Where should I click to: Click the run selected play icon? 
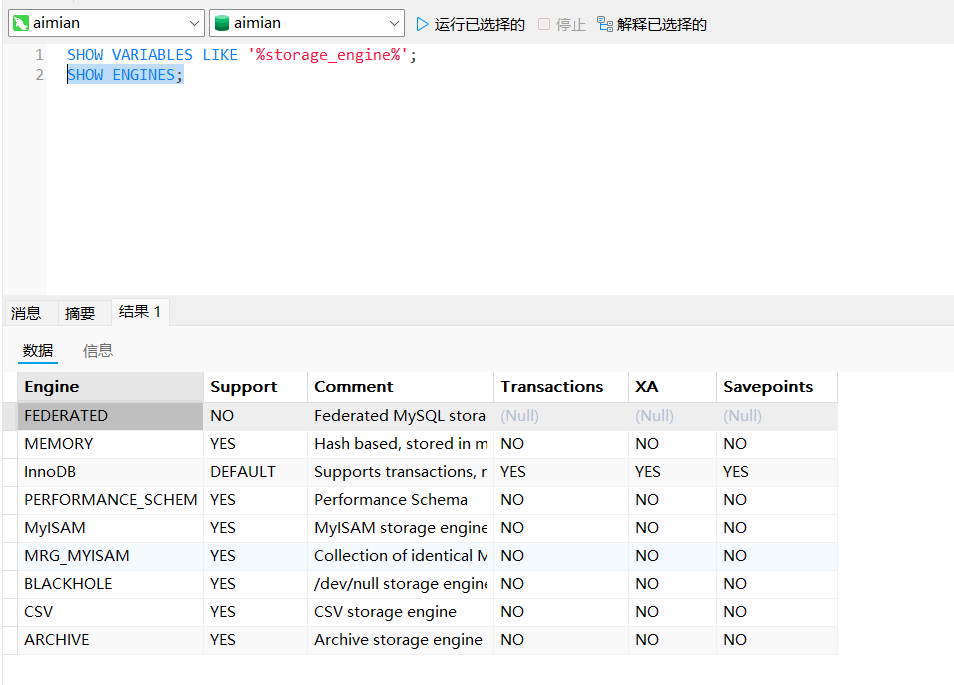[422, 24]
